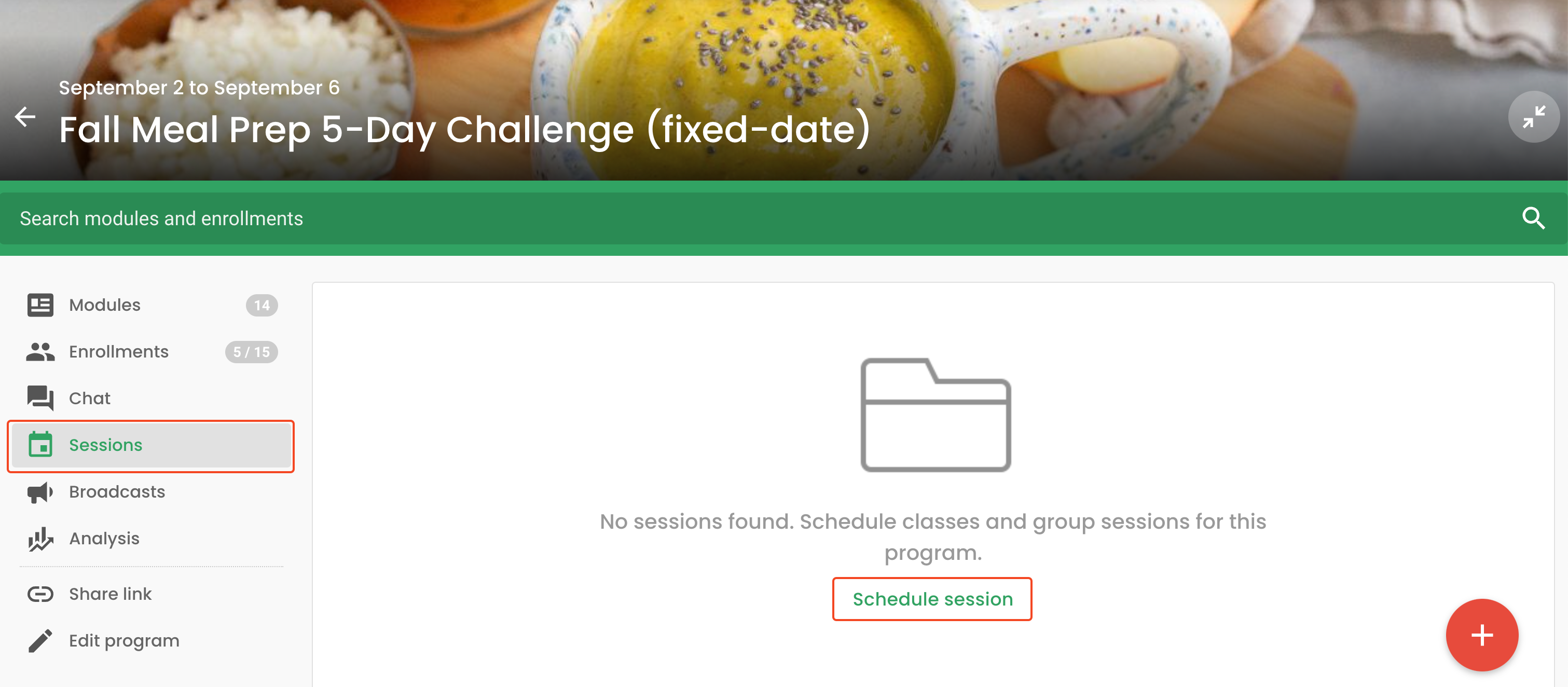1568x687 pixels.
Task: Click the Share link chain icon
Action: click(40, 594)
